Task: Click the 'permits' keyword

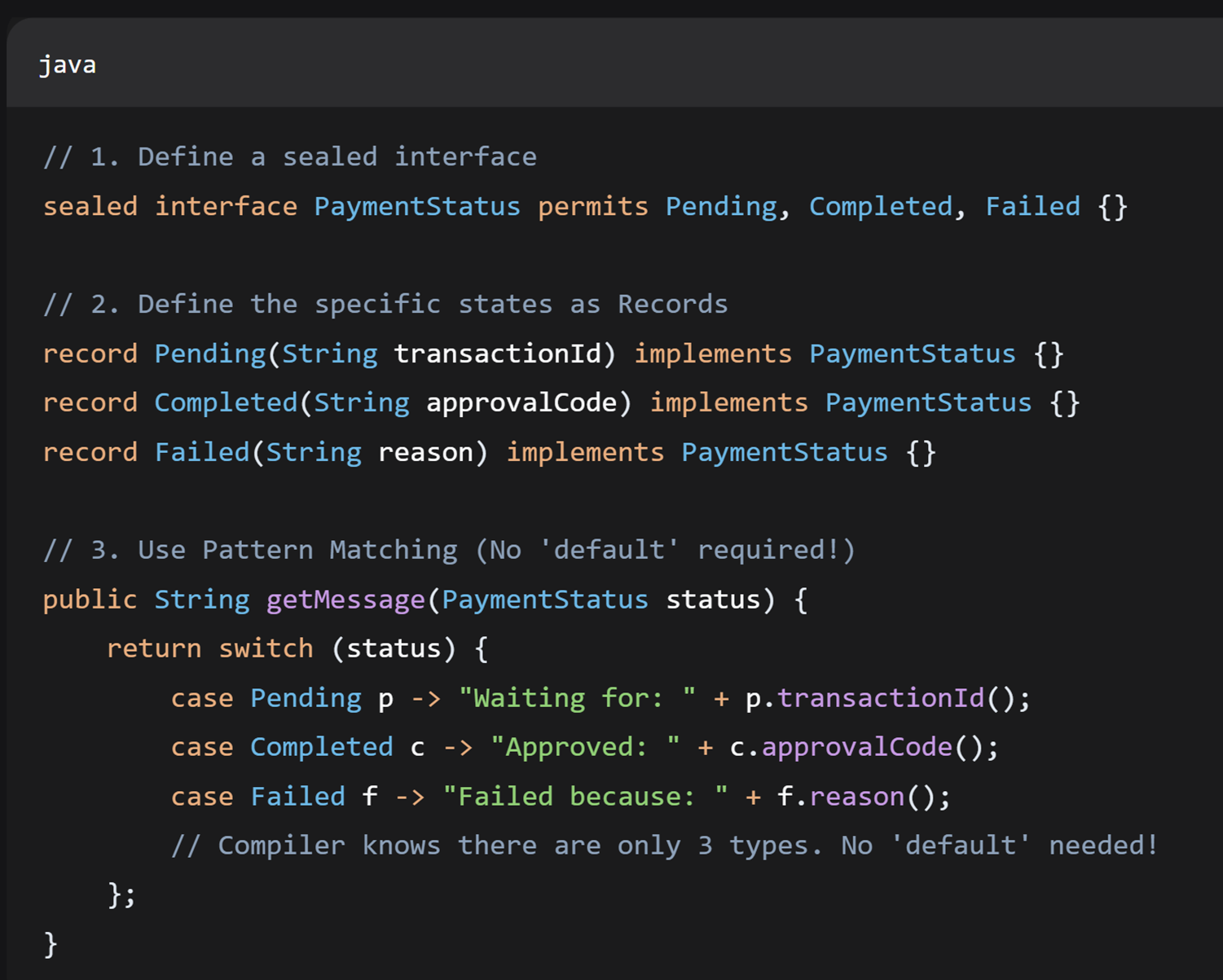Action: 593,206
